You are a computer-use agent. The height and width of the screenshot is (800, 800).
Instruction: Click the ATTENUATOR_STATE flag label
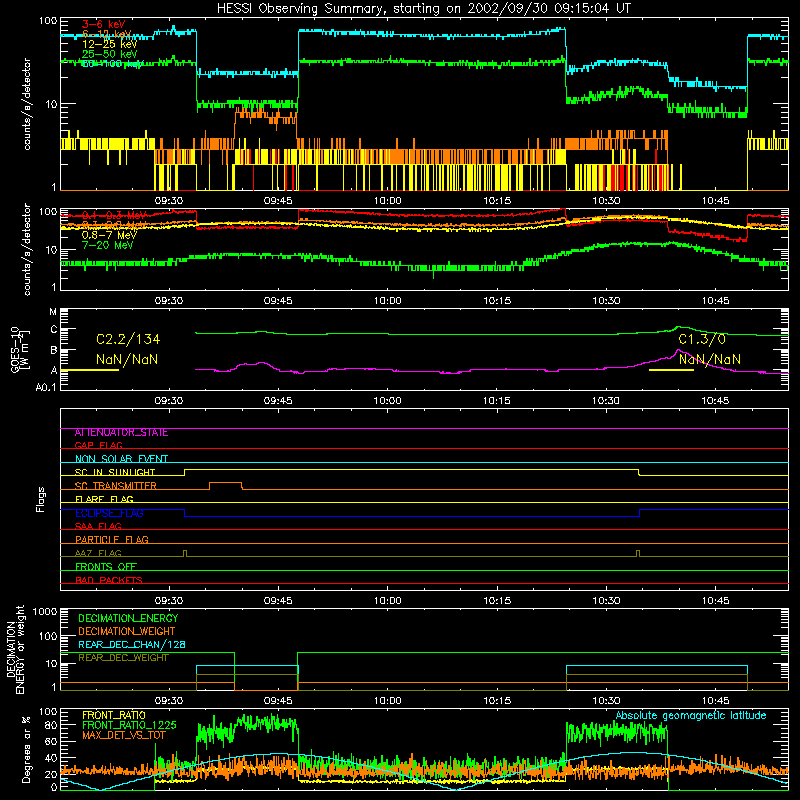121,433
